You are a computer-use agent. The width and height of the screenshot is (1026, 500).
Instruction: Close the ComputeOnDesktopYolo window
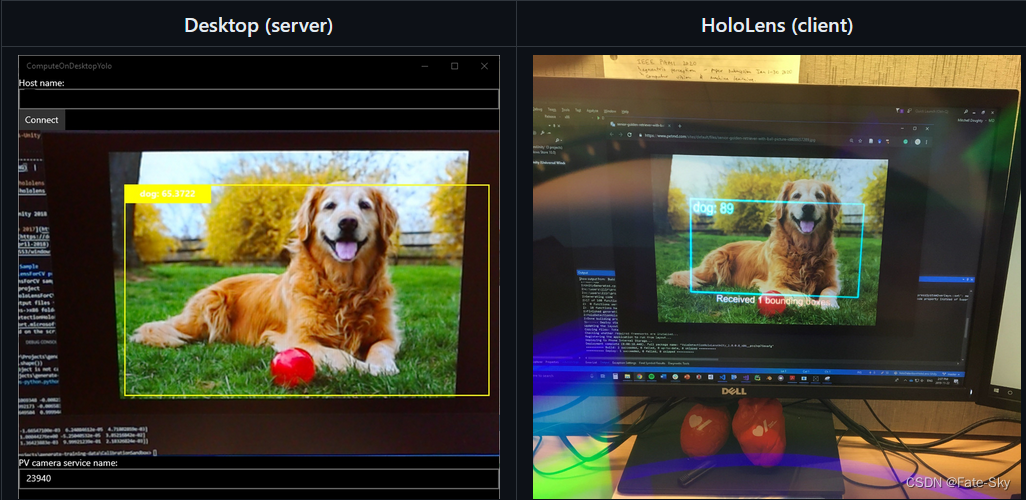(484, 66)
